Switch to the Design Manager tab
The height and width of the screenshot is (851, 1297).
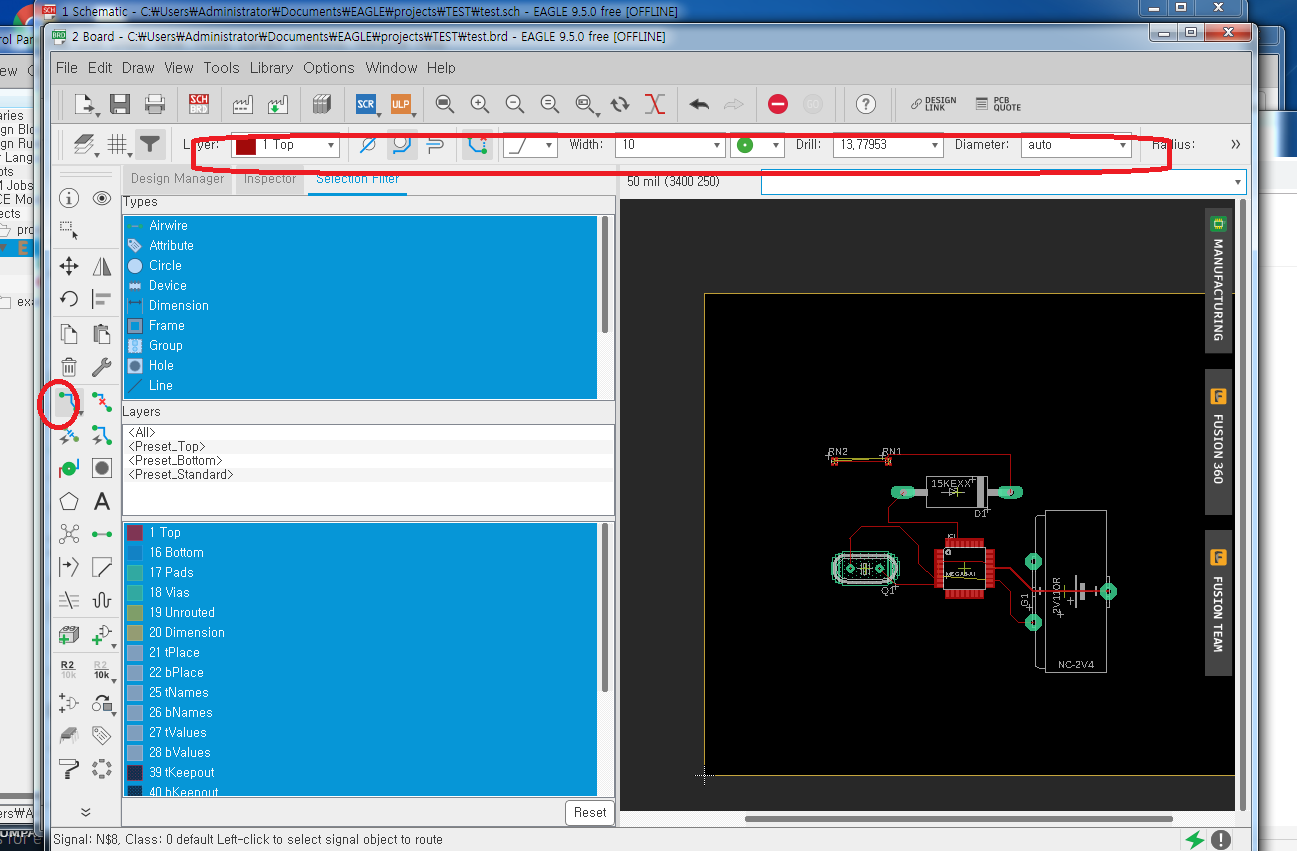coord(178,179)
